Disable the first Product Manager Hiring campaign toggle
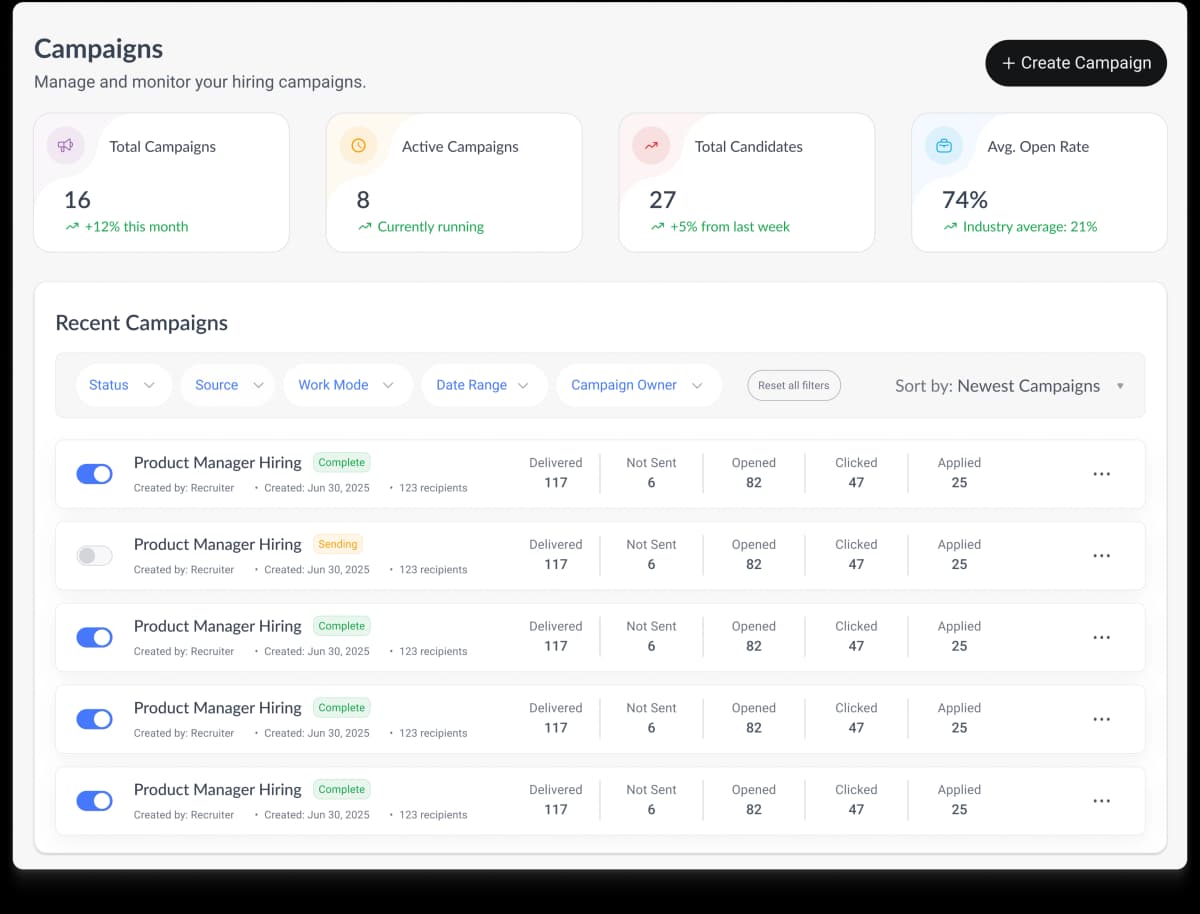The width and height of the screenshot is (1200, 914). (x=94, y=473)
